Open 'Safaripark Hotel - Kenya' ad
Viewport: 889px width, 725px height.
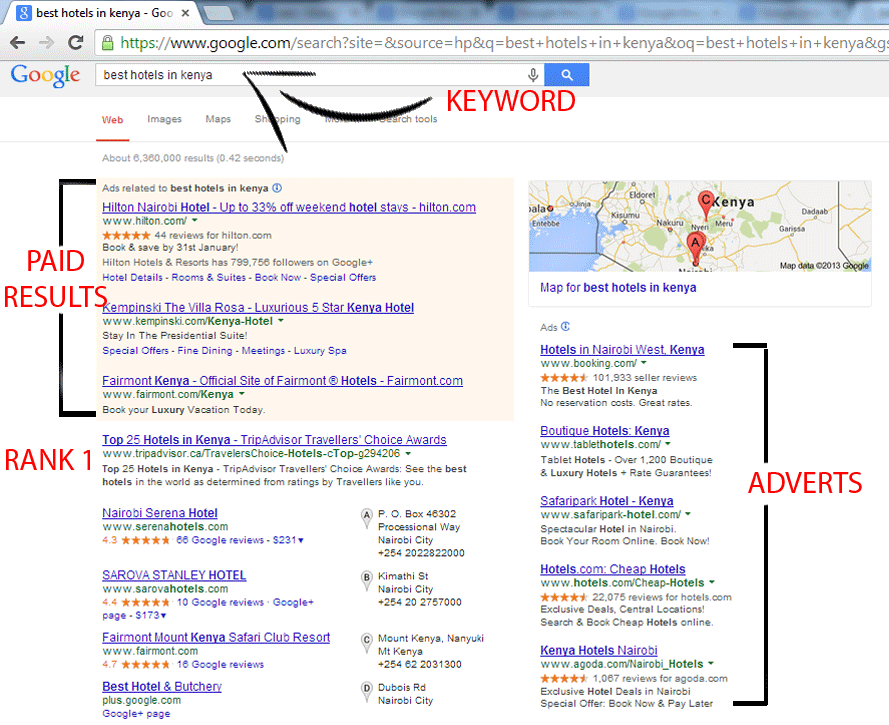pyautogui.click(x=607, y=501)
